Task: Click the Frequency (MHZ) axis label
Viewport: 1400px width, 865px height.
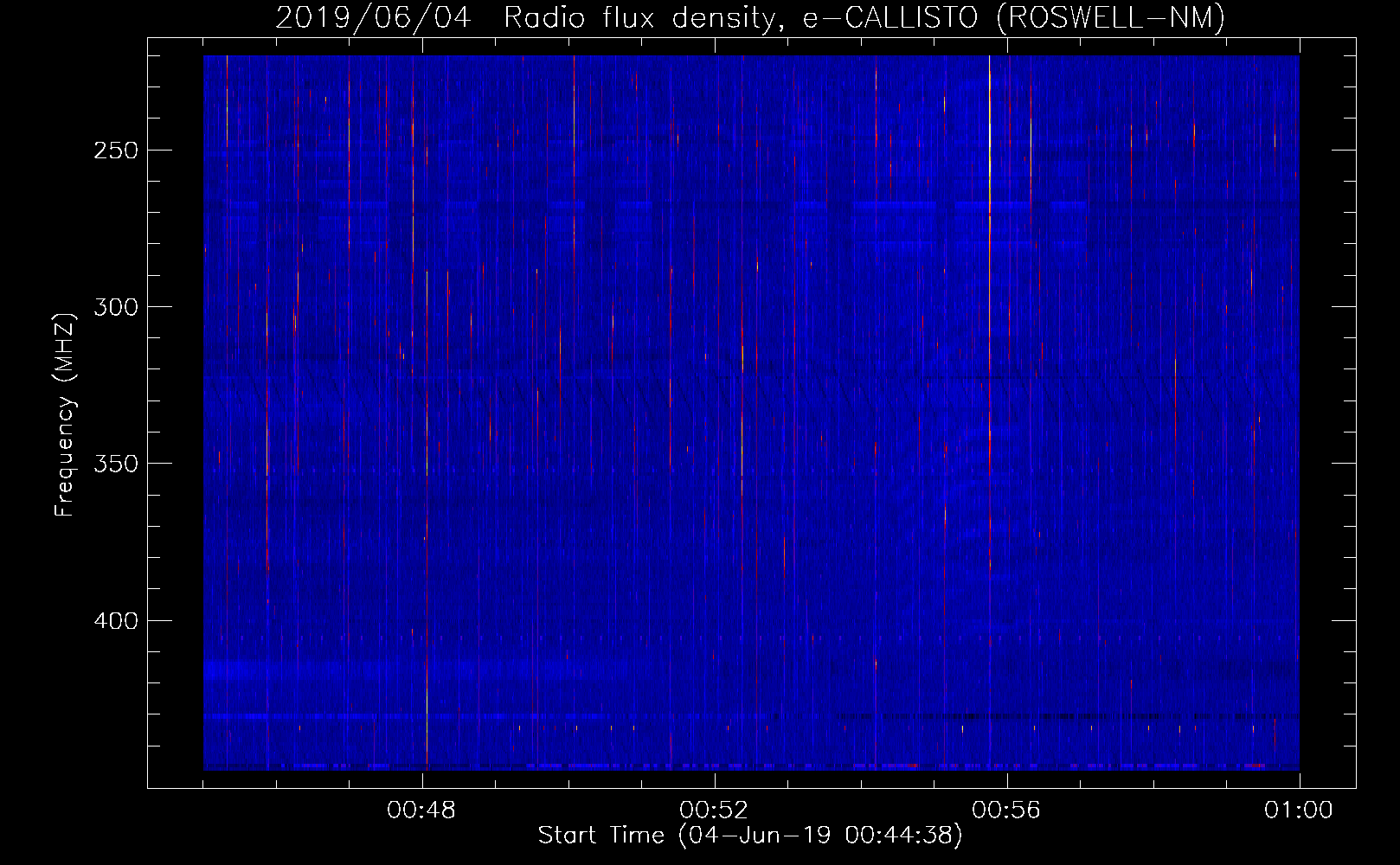Action: [65, 415]
